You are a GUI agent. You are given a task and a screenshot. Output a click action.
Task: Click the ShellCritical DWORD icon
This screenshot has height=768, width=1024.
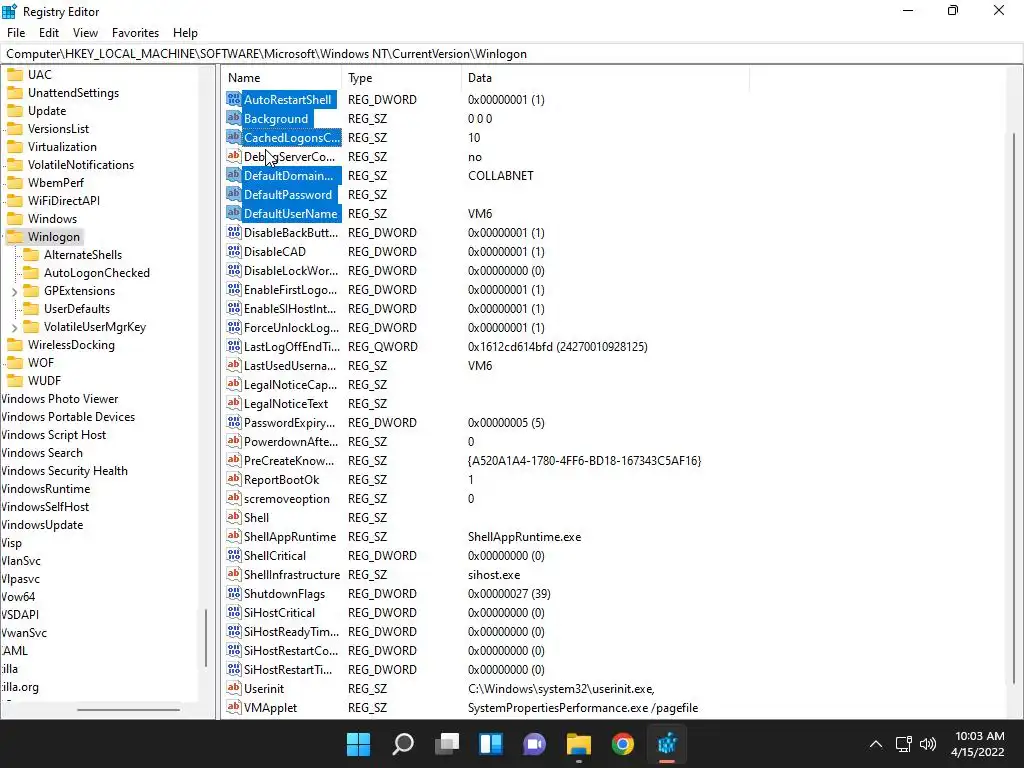click(x=233, y=555)
